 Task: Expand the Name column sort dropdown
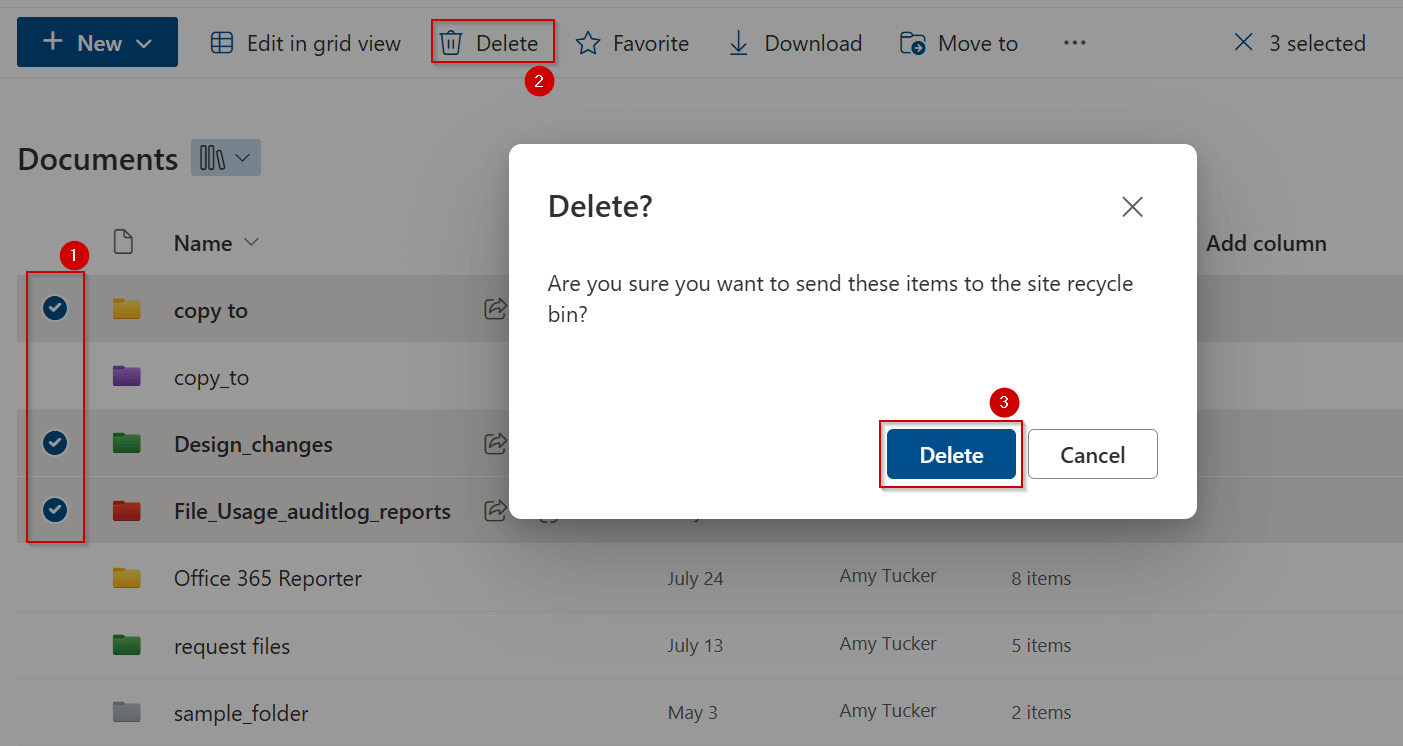[x=251, y=242]
